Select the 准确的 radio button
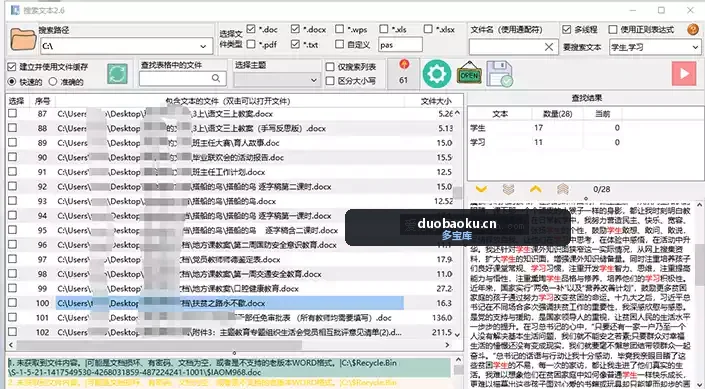Screen dimensions: 705x389 (x=53, y=82)
